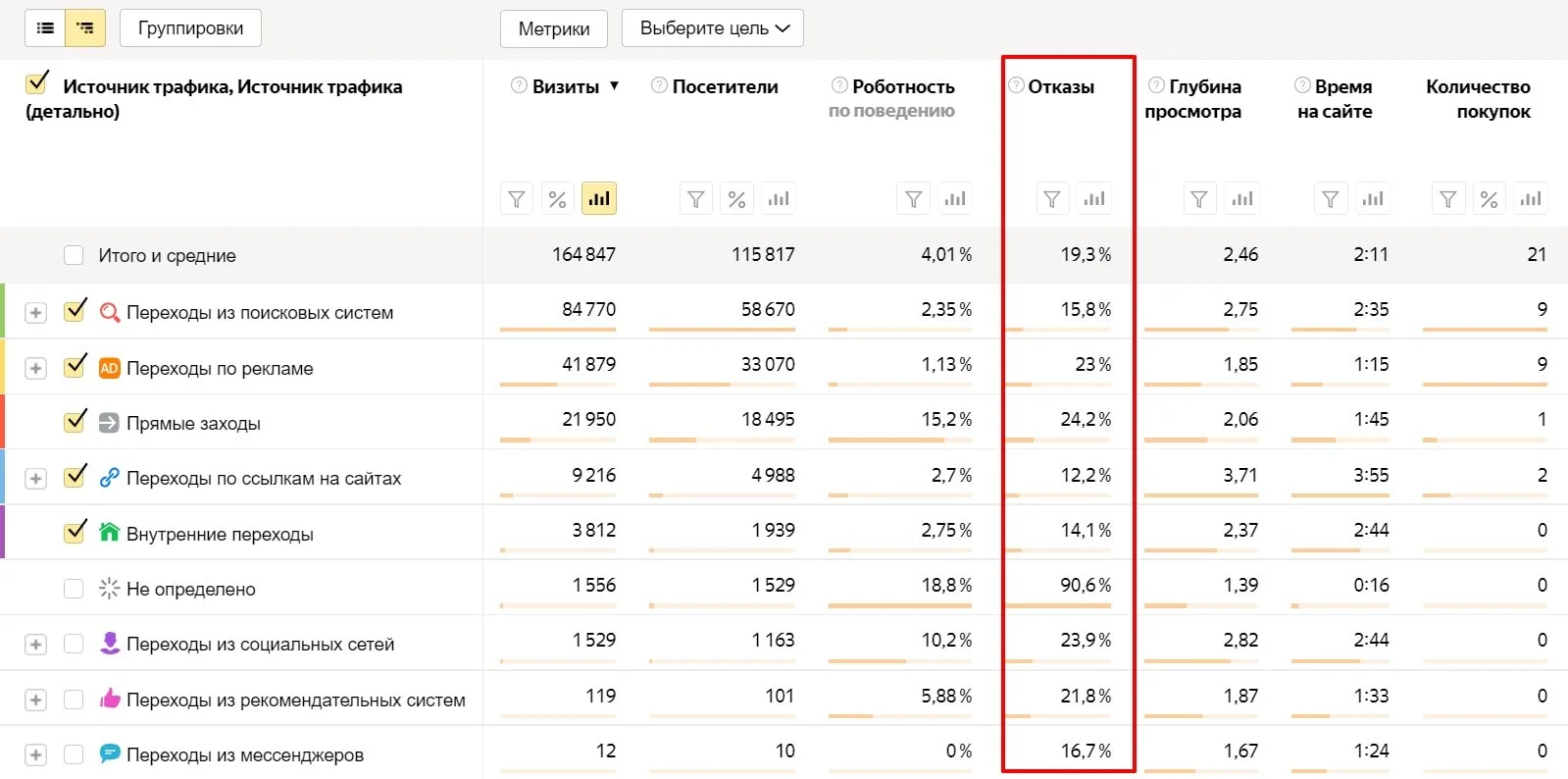
Task: Check the Итого и средние checkbox
Action: pyautogui.click(x=74, y=255)
